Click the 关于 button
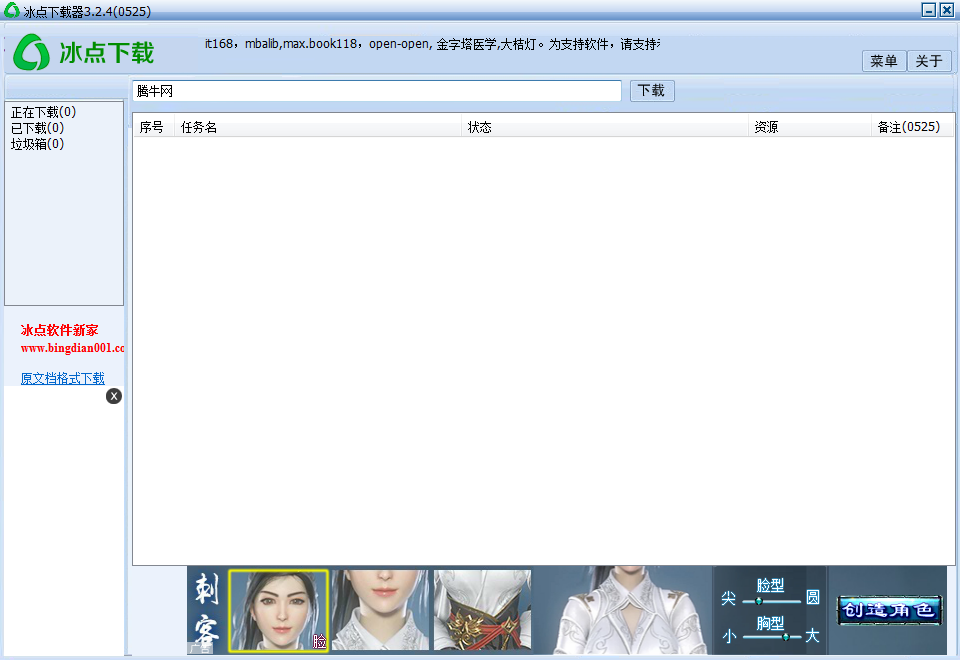This screenshot has width=960, height=660. tap(929, 61)
